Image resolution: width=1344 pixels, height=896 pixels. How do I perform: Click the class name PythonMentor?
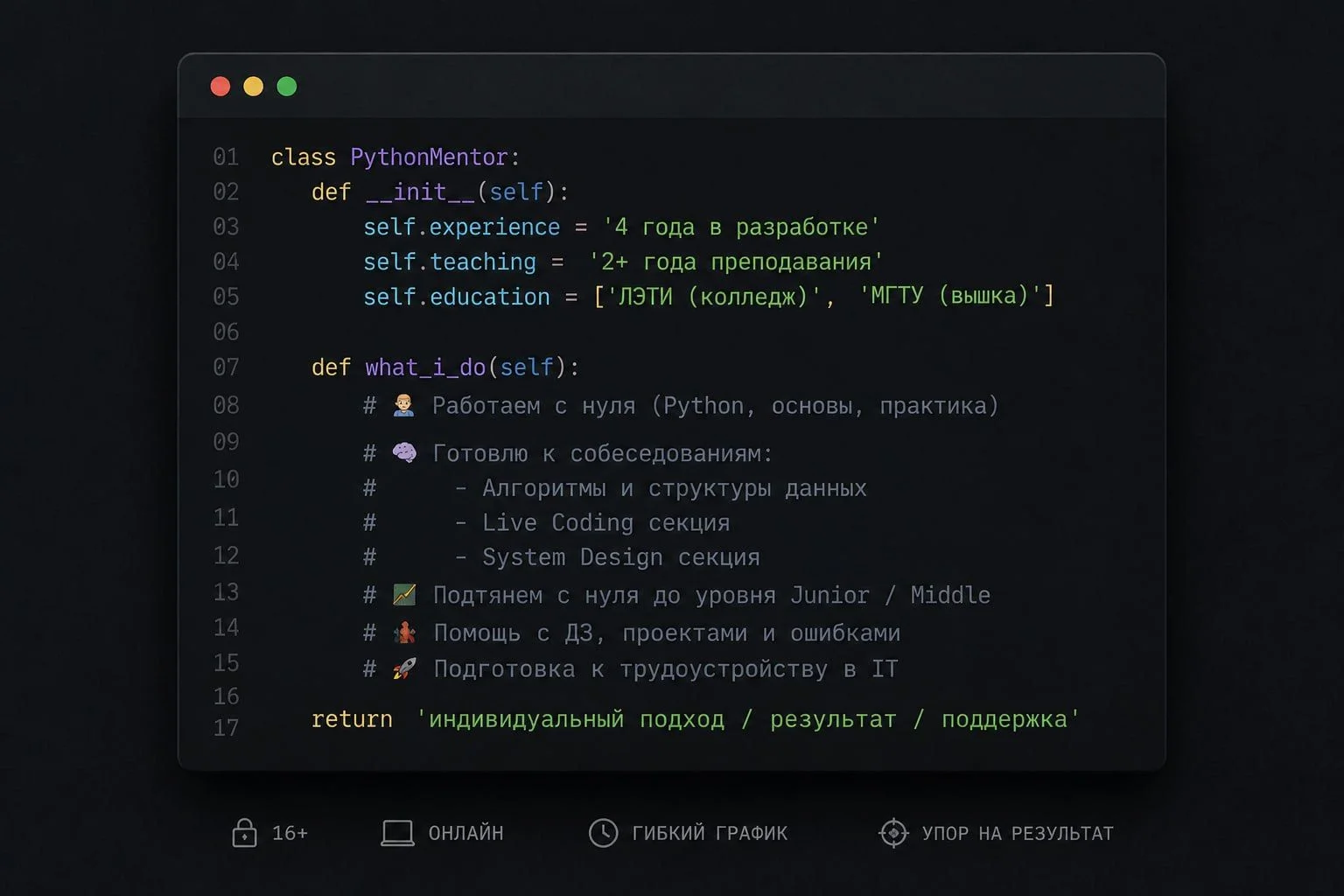tap(429, 157)
